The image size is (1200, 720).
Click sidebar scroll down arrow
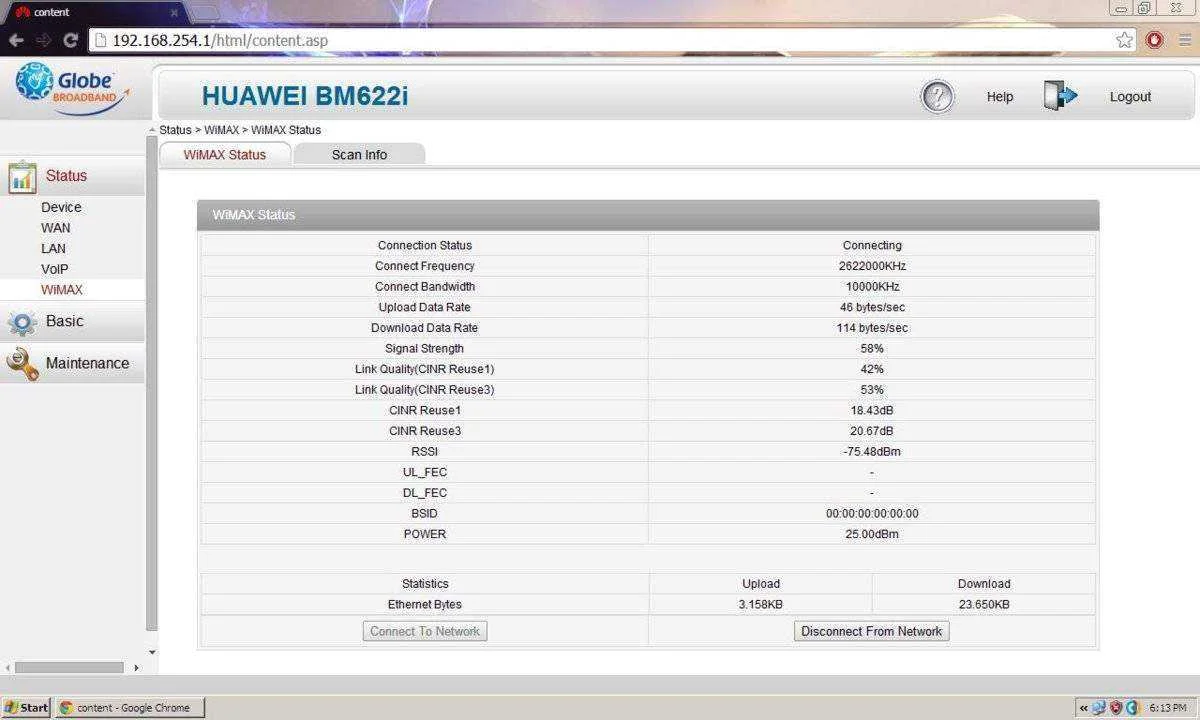[152, 652]
